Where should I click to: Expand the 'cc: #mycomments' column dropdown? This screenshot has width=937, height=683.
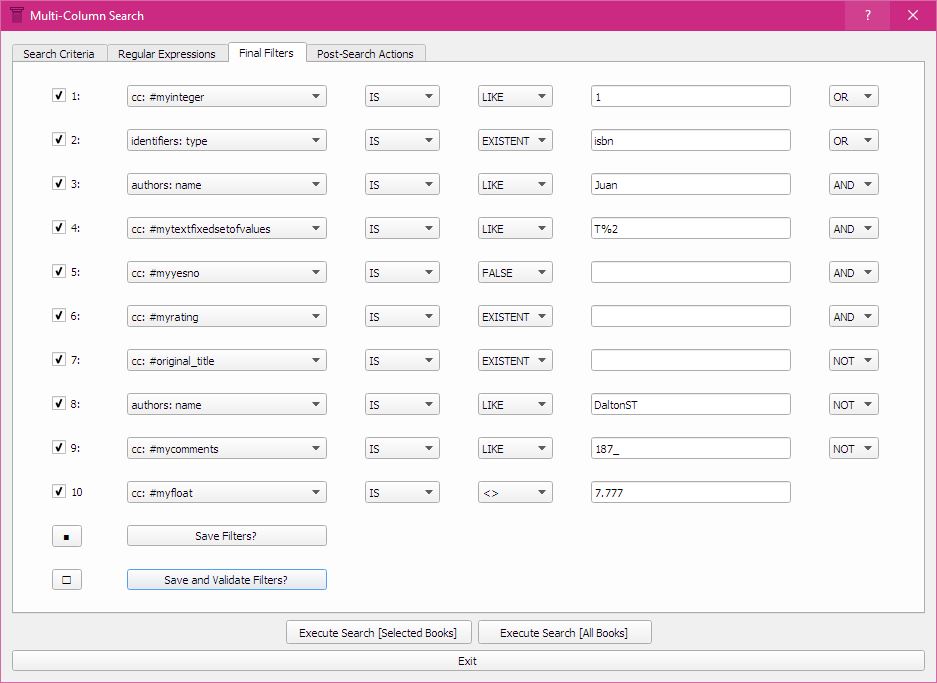click(x=227, y=449)
